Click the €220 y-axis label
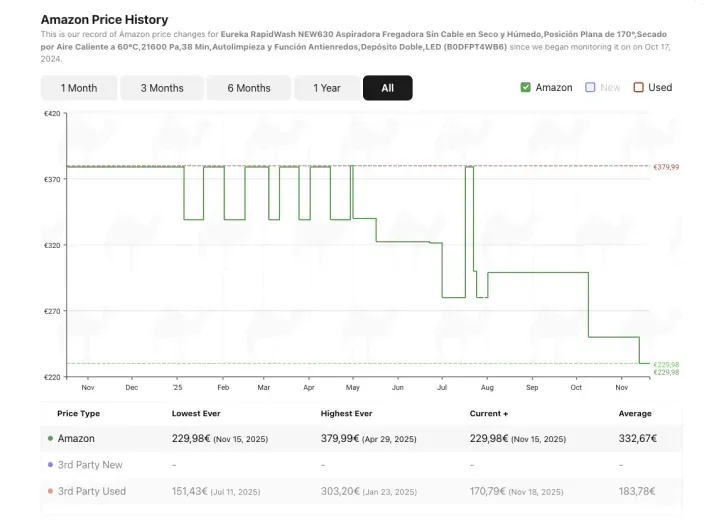This screenshot has width=704, height=528. click(x=52, y=377)
